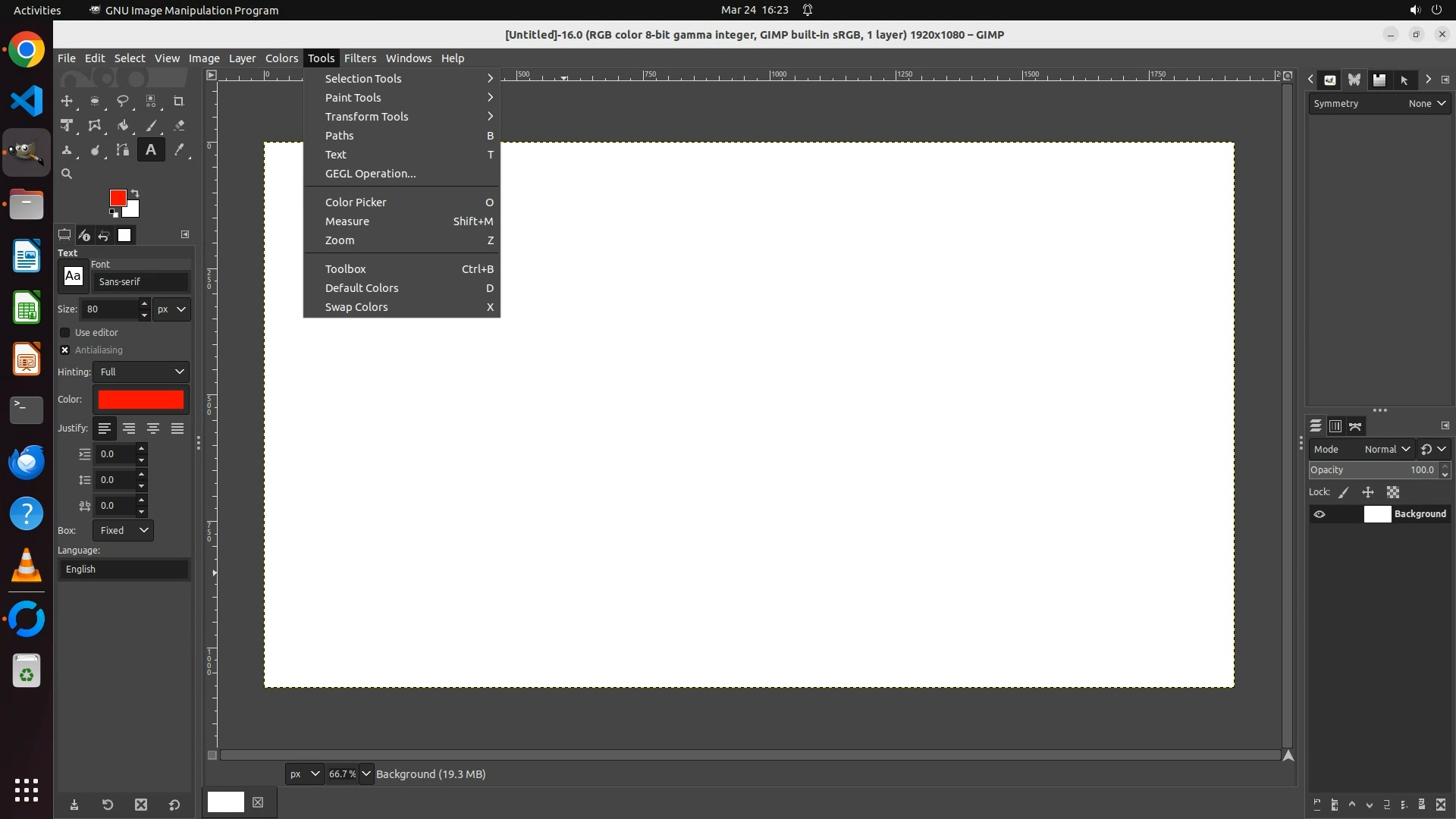Image resolution: width=1456 pixels, height=819 pixels.
Task: Click the Font name field Sans-serif
Action: click(141, 282)
